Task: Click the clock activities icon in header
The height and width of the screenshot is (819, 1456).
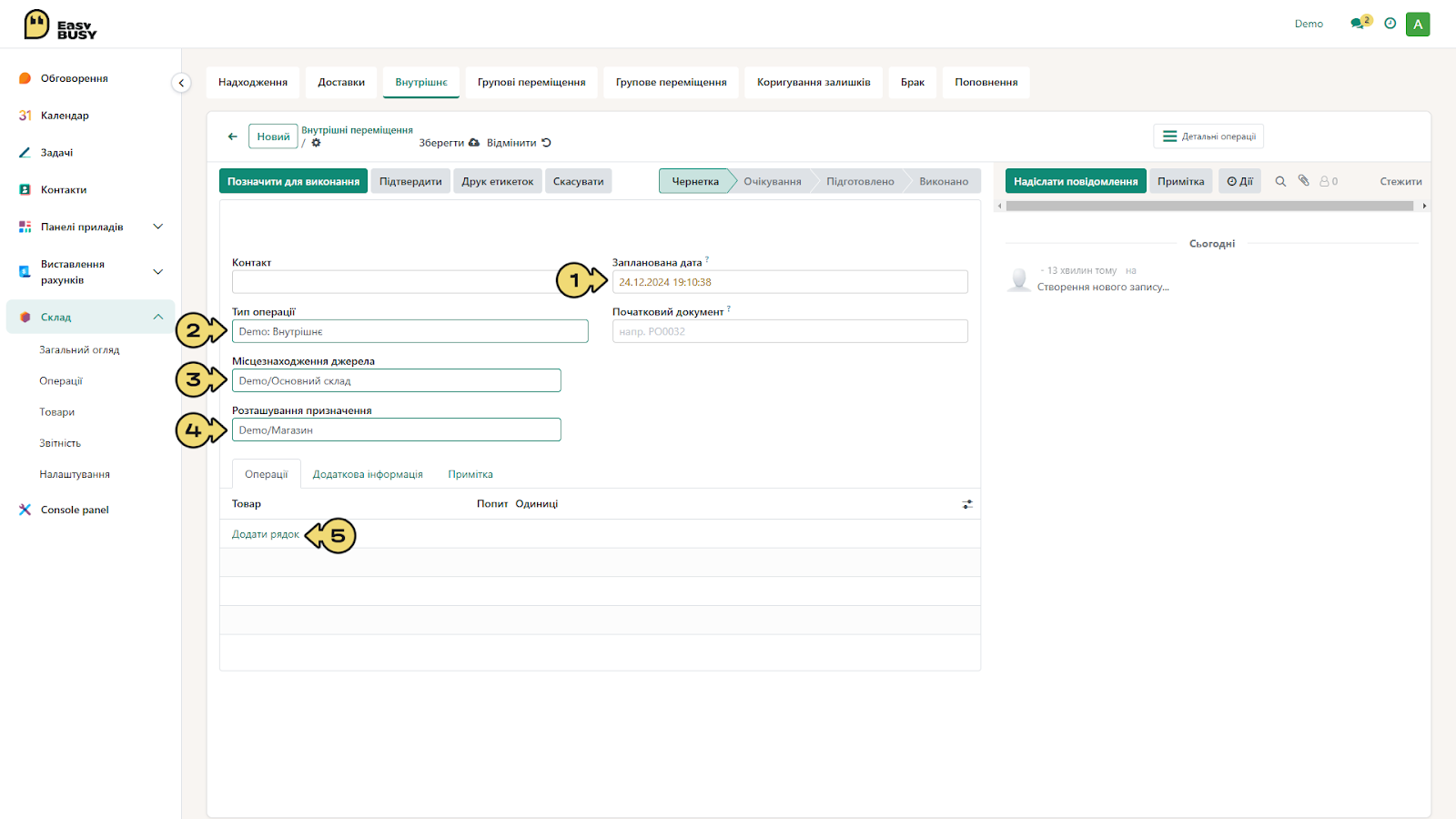Action: point(1390,24)
